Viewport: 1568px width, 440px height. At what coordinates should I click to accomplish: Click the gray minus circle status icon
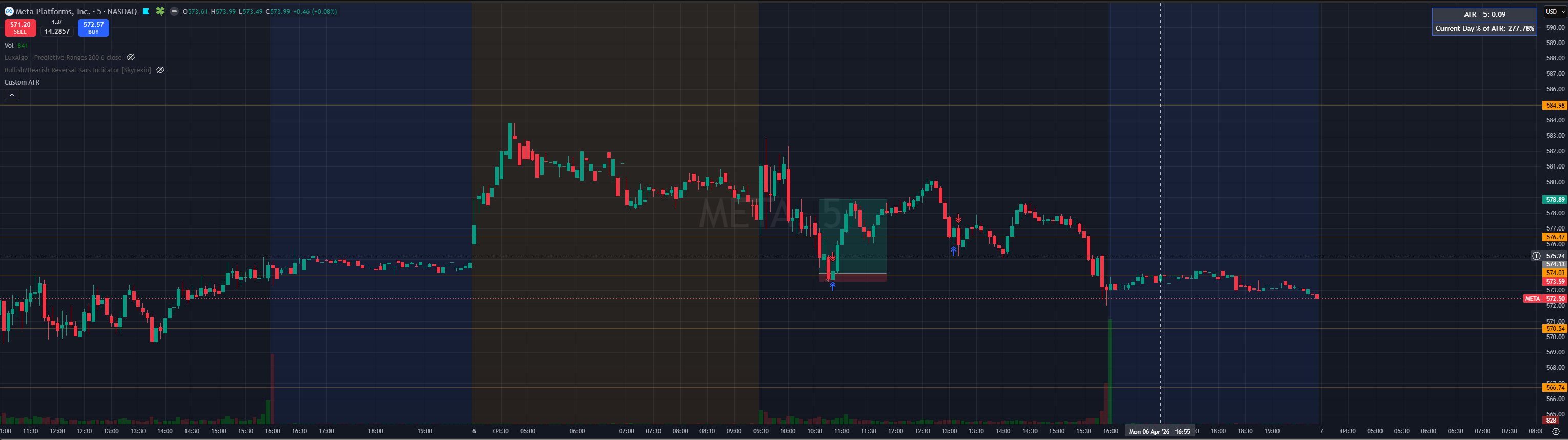pos(174,12)
